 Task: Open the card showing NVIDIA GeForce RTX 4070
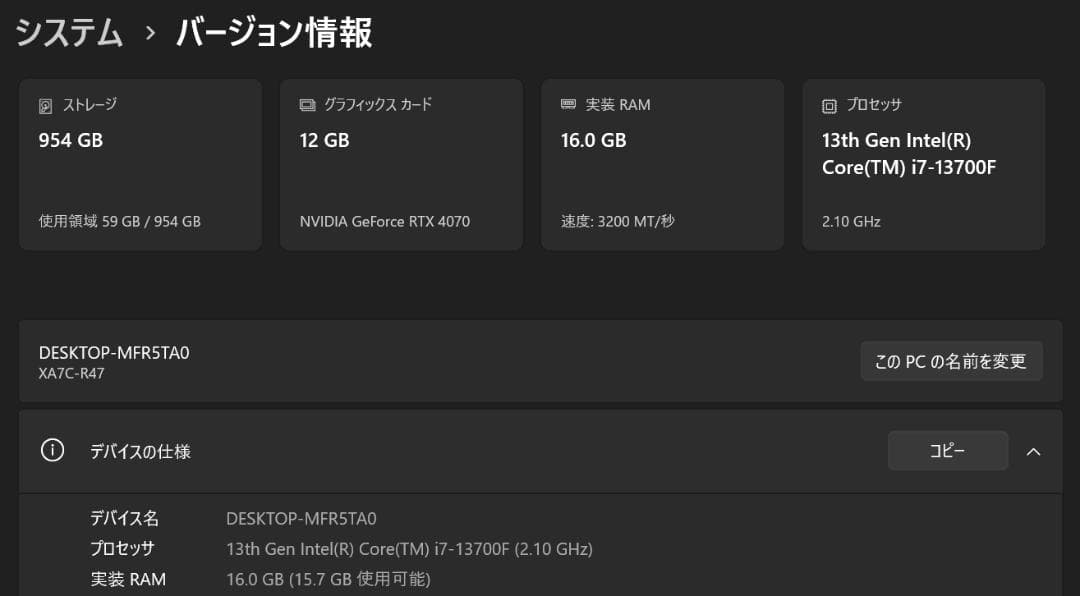click(x=400, y=164)
